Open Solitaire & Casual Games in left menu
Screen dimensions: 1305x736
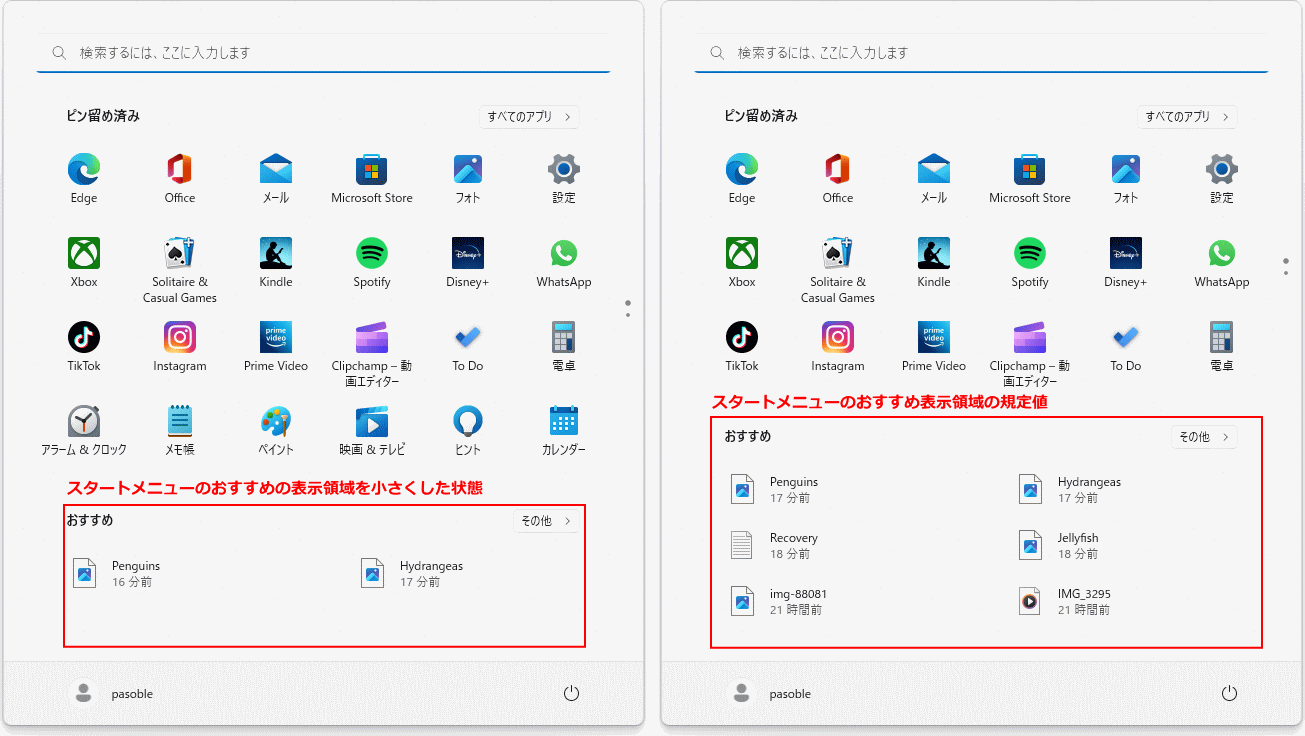[x=180, y=270]
